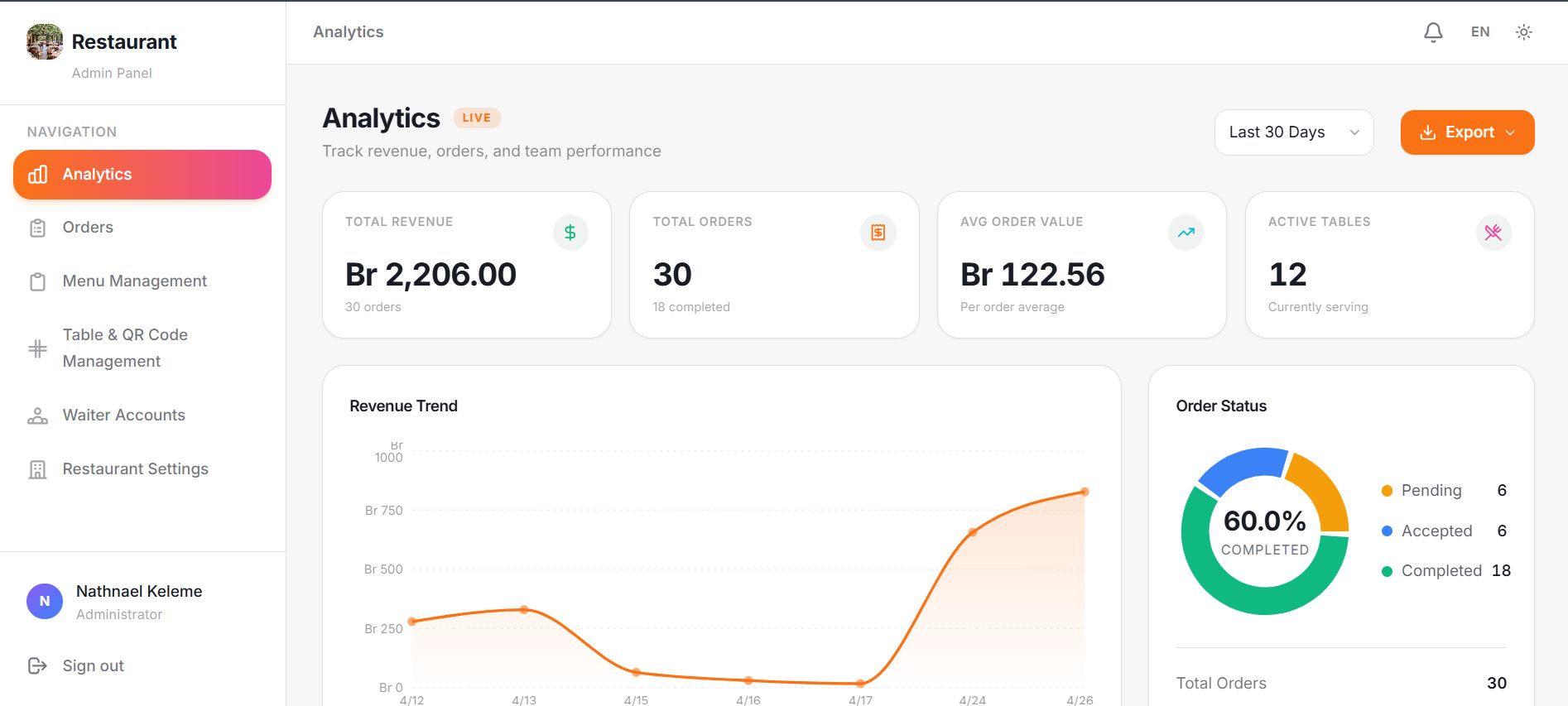Open the notifications bell
The height and width of the screenshot is (706, 1568).
[x=1433, y=32]
